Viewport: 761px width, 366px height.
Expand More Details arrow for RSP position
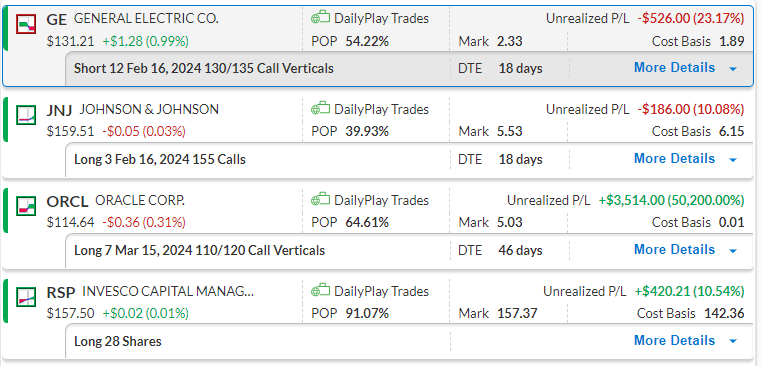(733, 341)
